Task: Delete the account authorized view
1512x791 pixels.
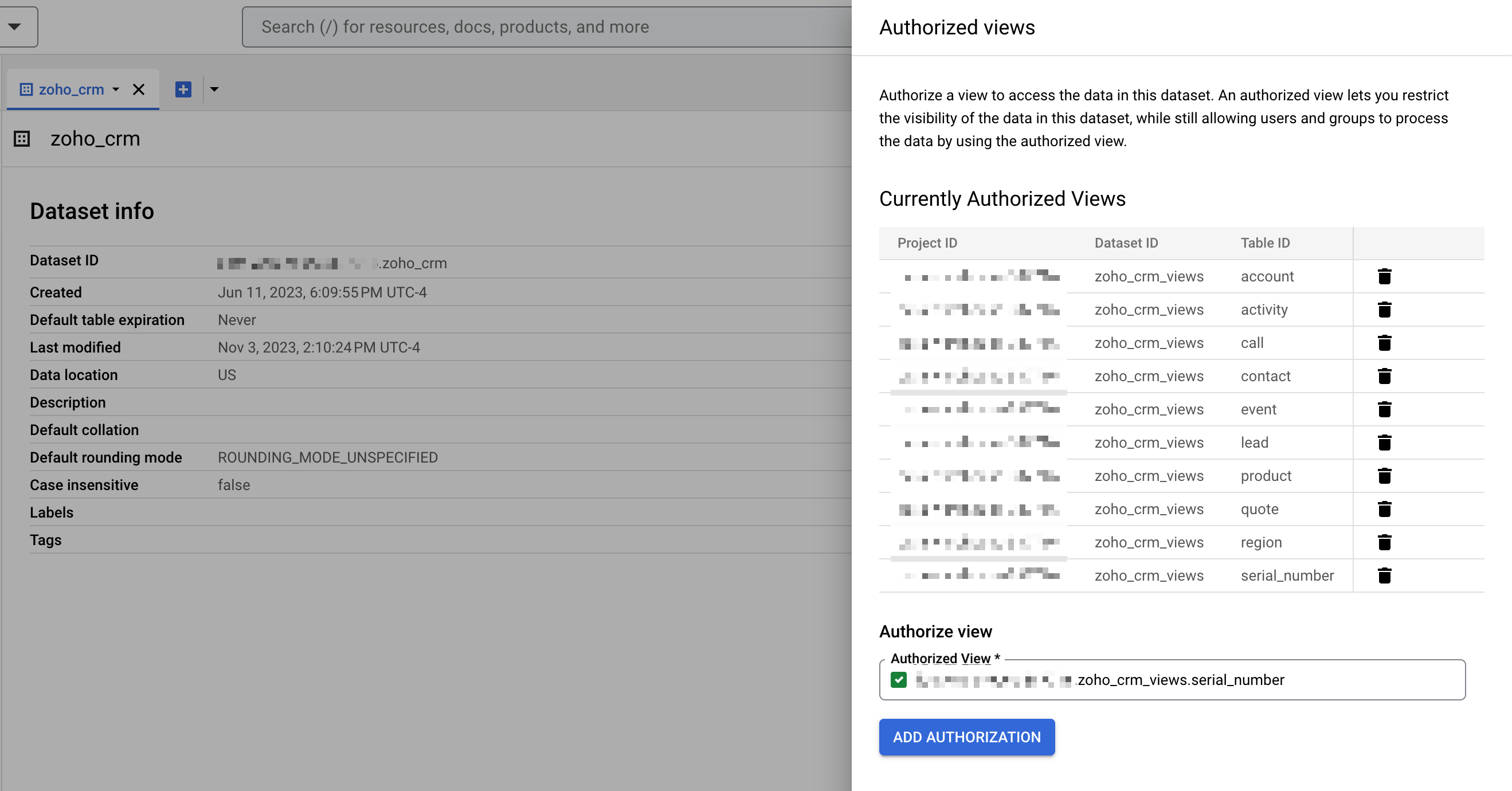Action: coord(1384,276)
